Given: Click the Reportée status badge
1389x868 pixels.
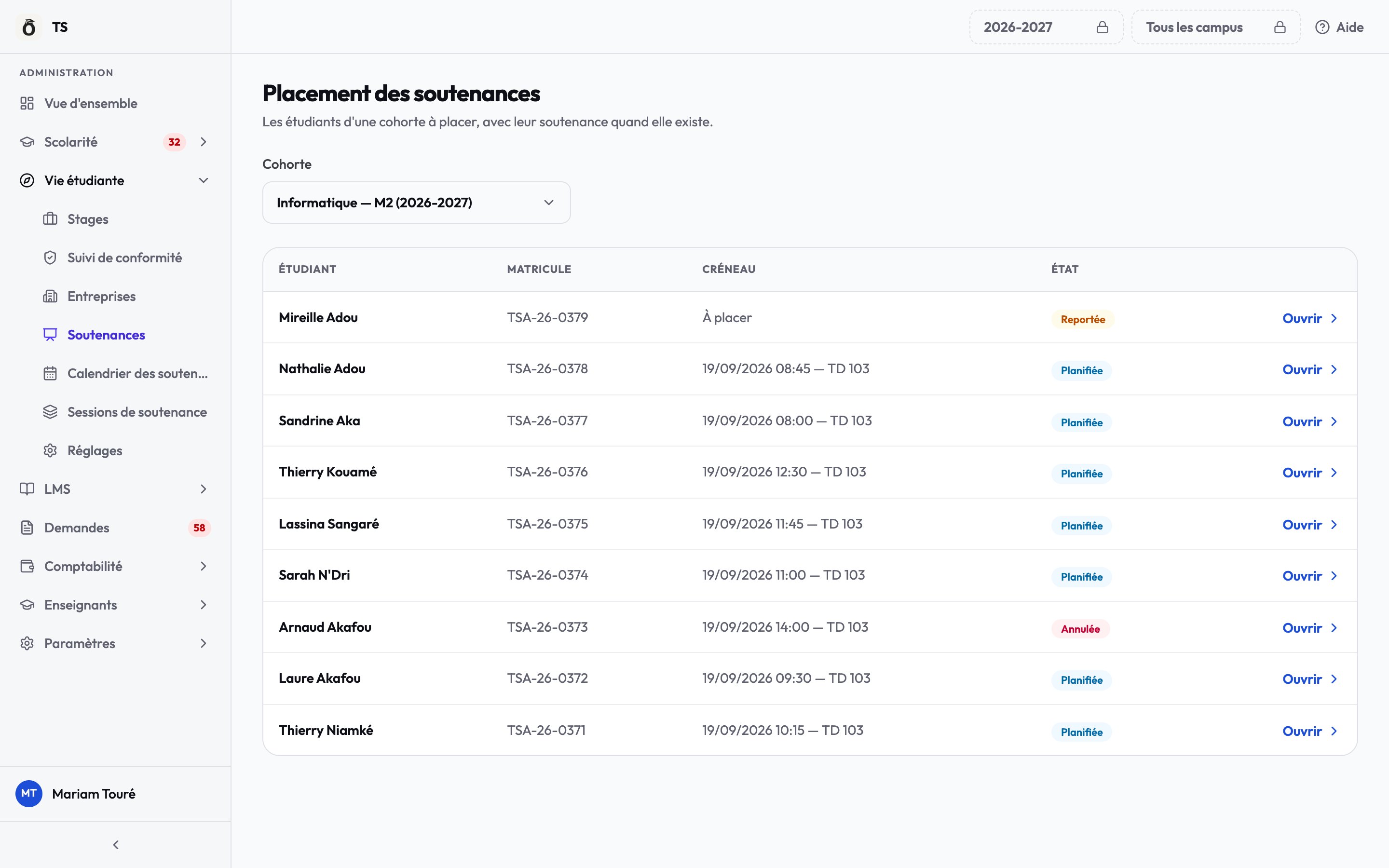Looking at the screenshot, I should (1082, 319).
